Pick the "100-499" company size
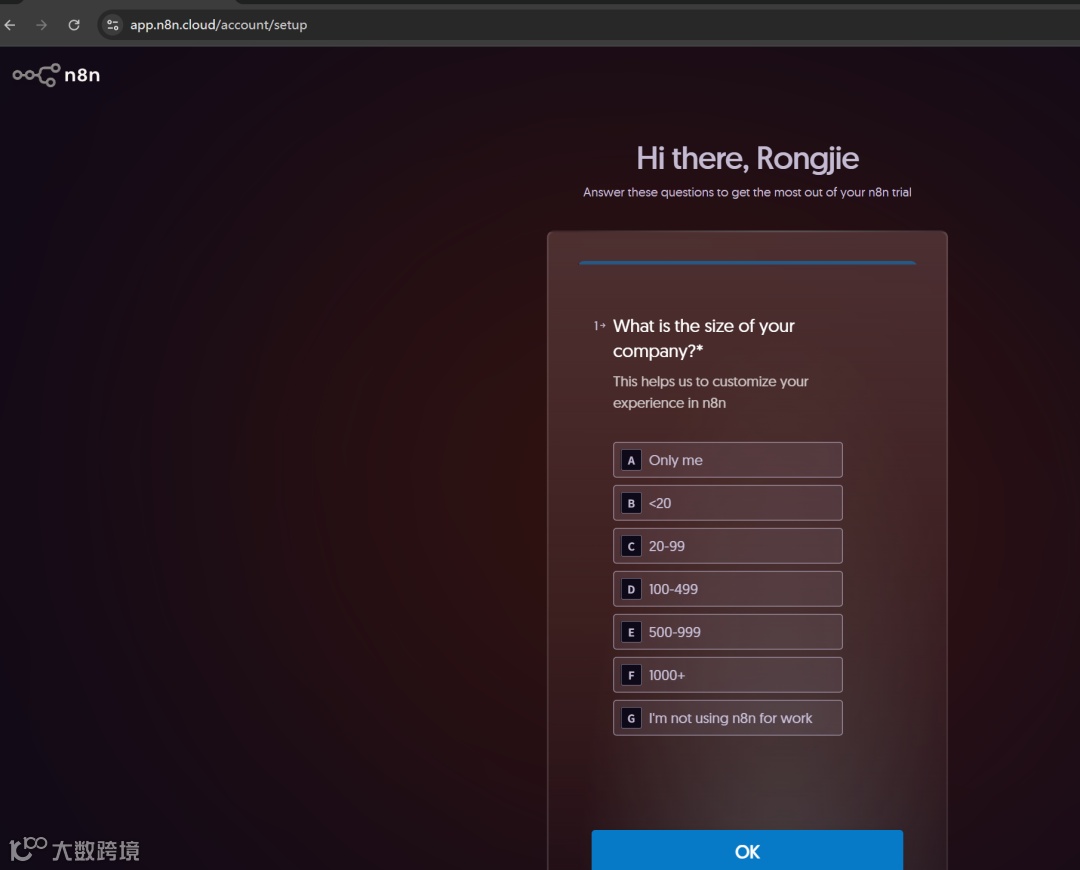Viewport: 1080px width, 870px height. [727, 589]
